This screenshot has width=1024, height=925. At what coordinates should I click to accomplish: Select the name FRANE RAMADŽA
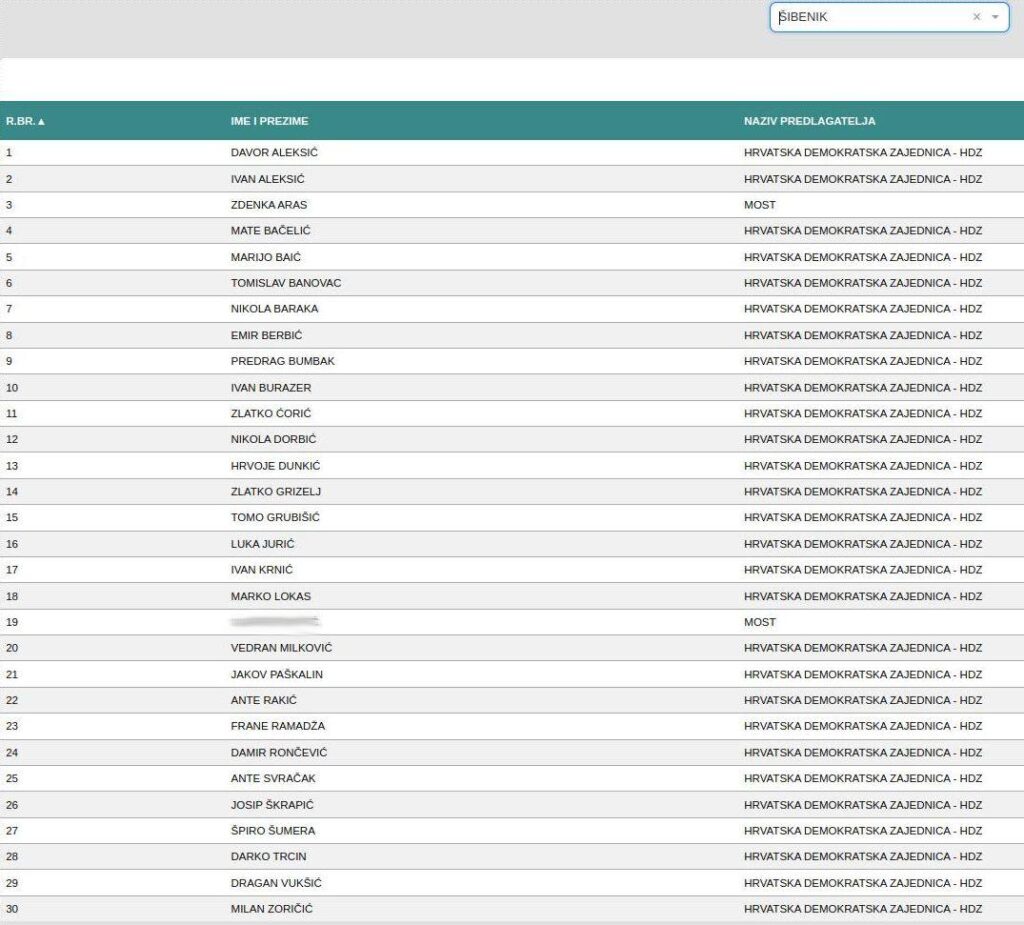tap(278, 726)
